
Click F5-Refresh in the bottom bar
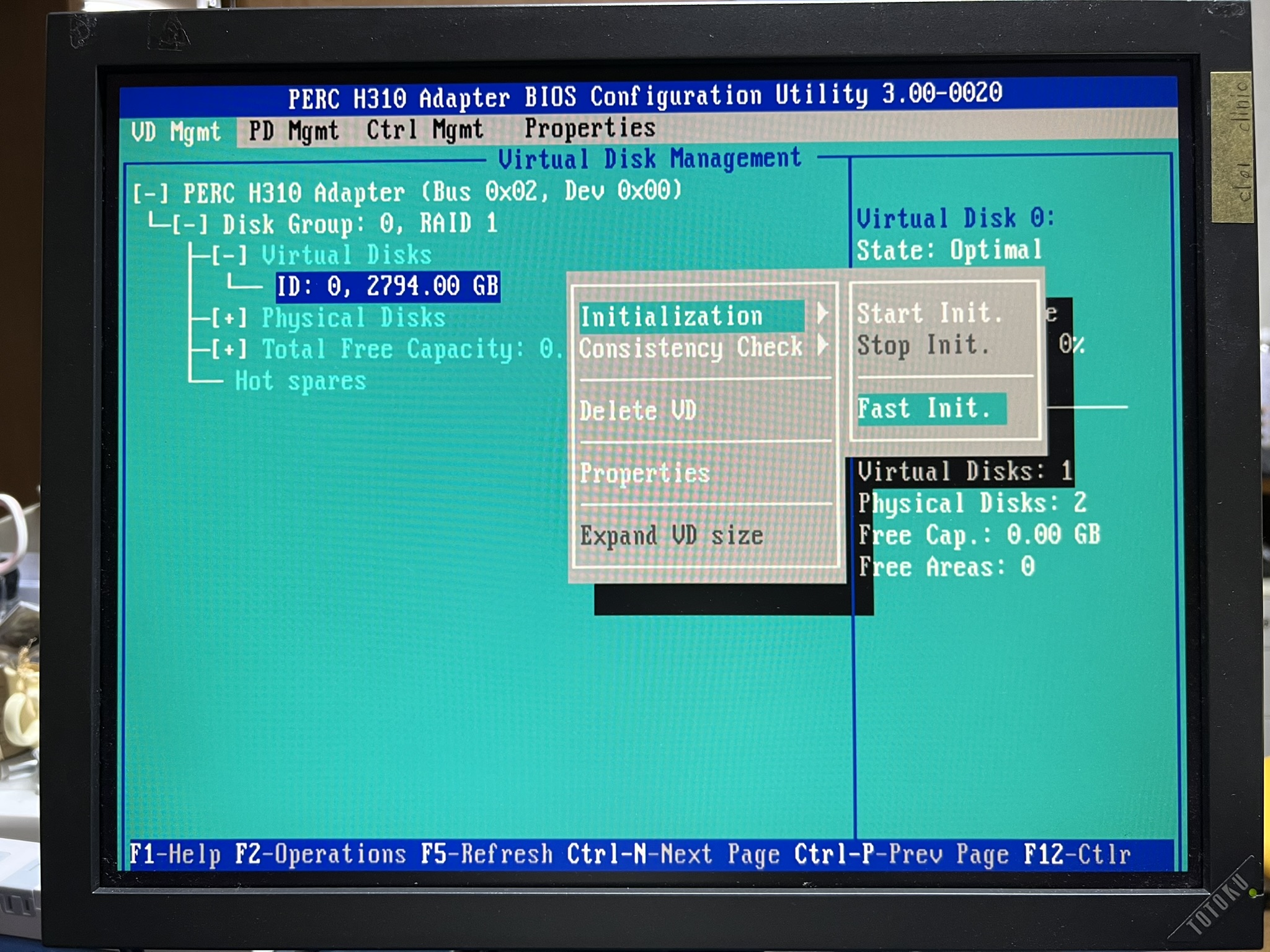tap(486, 854)
